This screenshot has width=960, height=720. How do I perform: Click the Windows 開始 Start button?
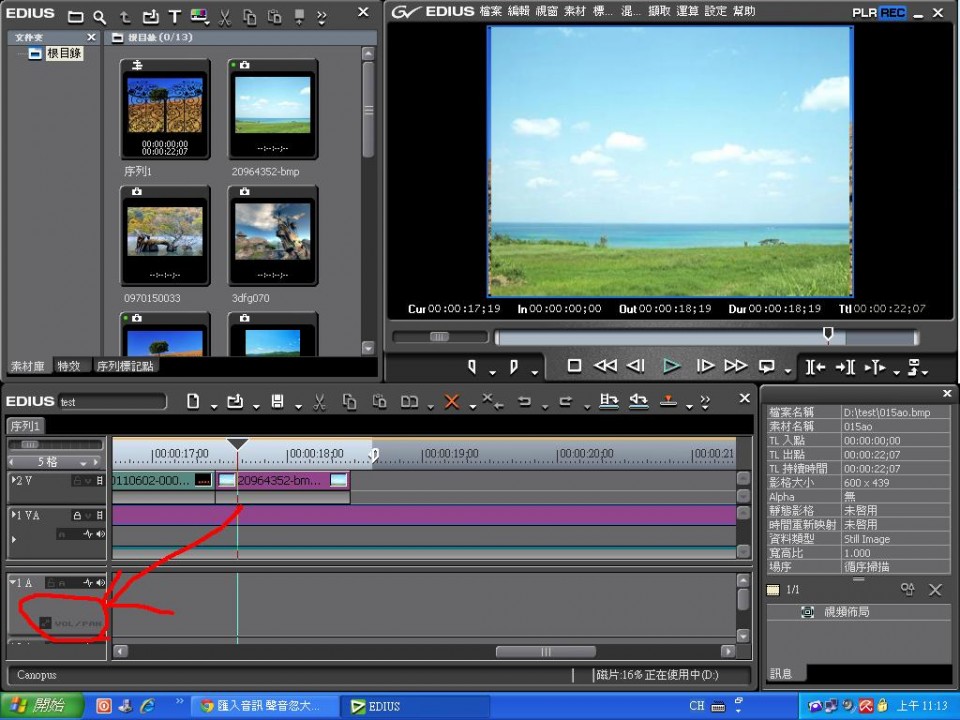pyautogui.click(x=38, y=706)
